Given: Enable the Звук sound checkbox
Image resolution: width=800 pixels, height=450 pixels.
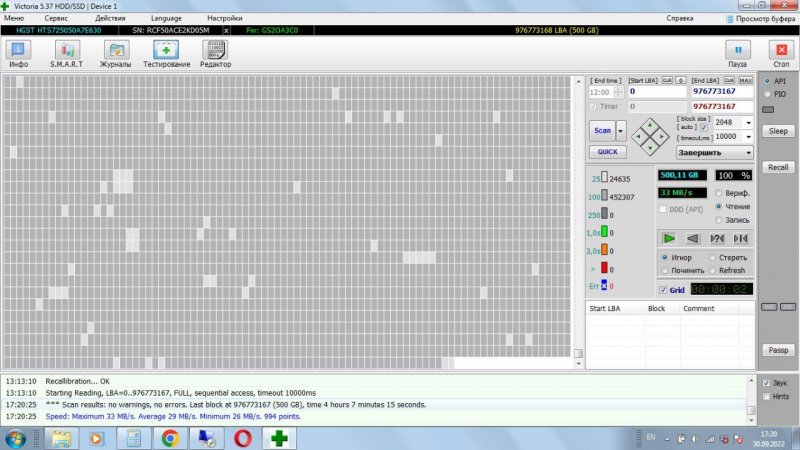Looking at the screenshot, I should [x=766, y=383].
